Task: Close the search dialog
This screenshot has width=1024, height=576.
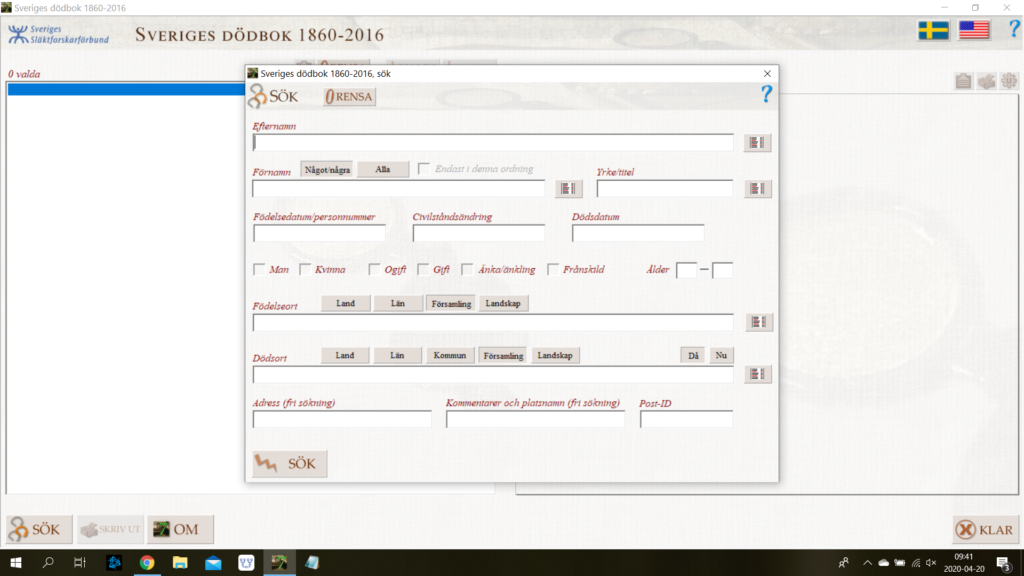Action: click(x=767, y=74)
